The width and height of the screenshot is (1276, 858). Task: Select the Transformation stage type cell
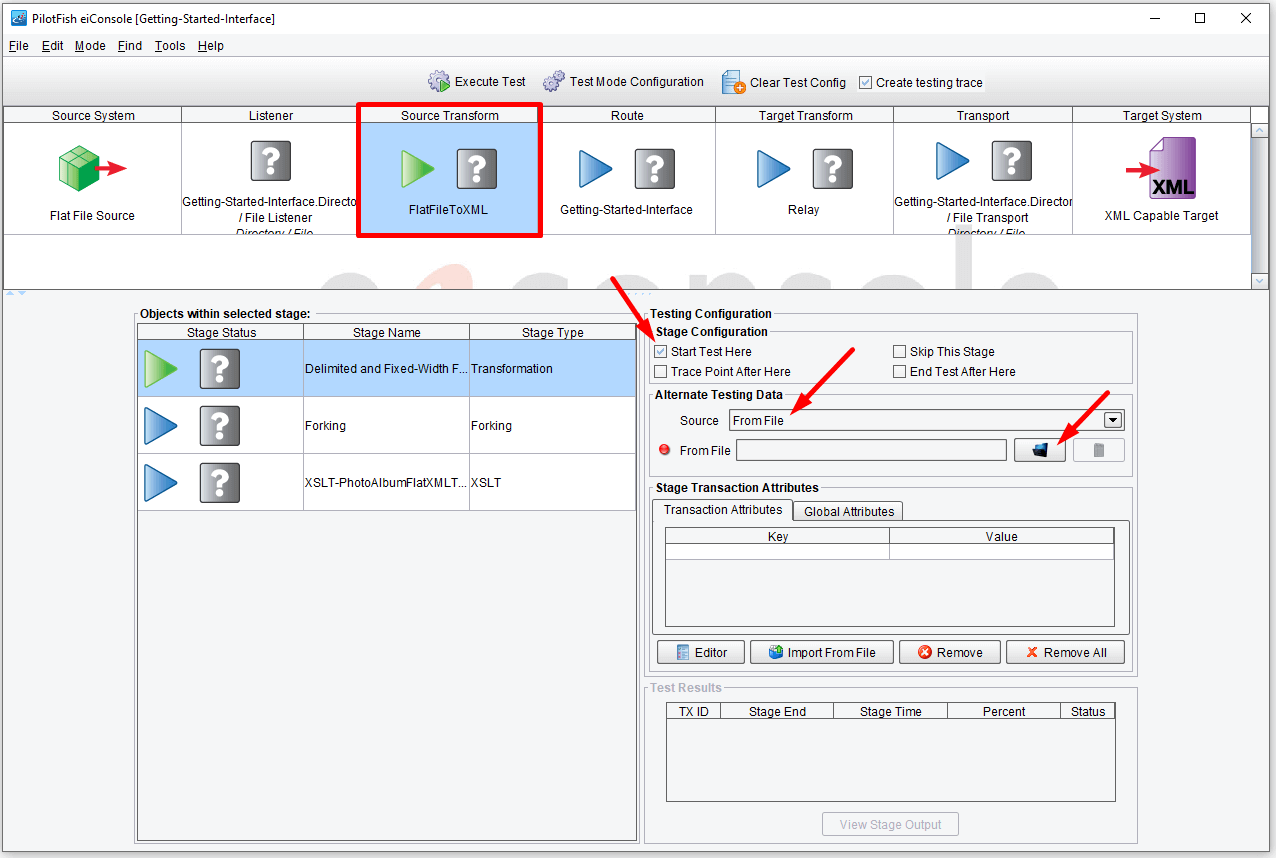[x=553, y=369]
